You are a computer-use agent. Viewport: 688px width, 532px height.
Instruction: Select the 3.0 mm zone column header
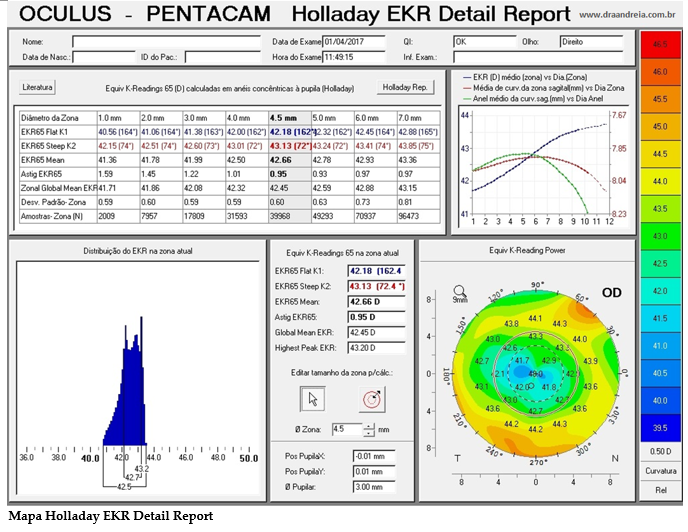click(x=204, y=118)
